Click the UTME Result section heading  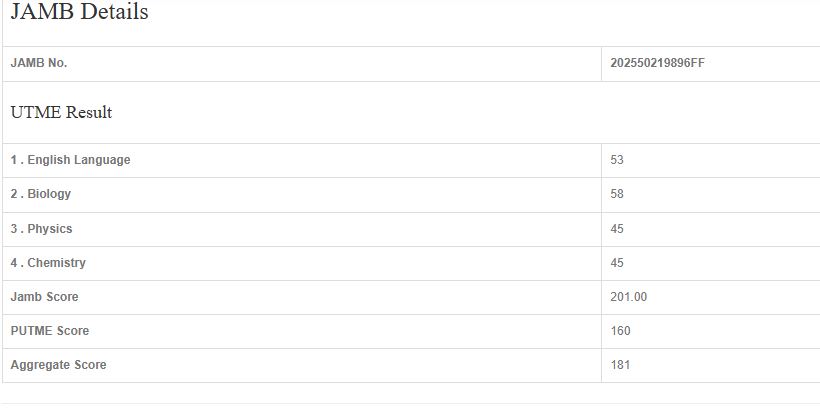(x=61, y=113)
